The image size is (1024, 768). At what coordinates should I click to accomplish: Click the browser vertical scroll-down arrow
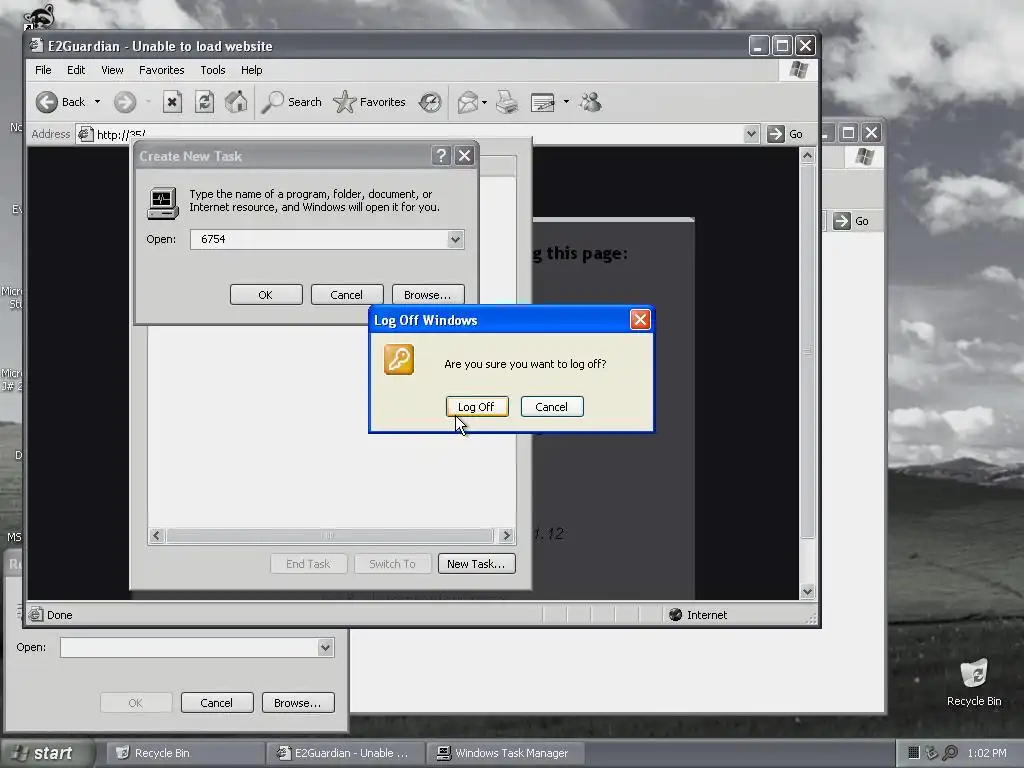click(x=807, y=592)
